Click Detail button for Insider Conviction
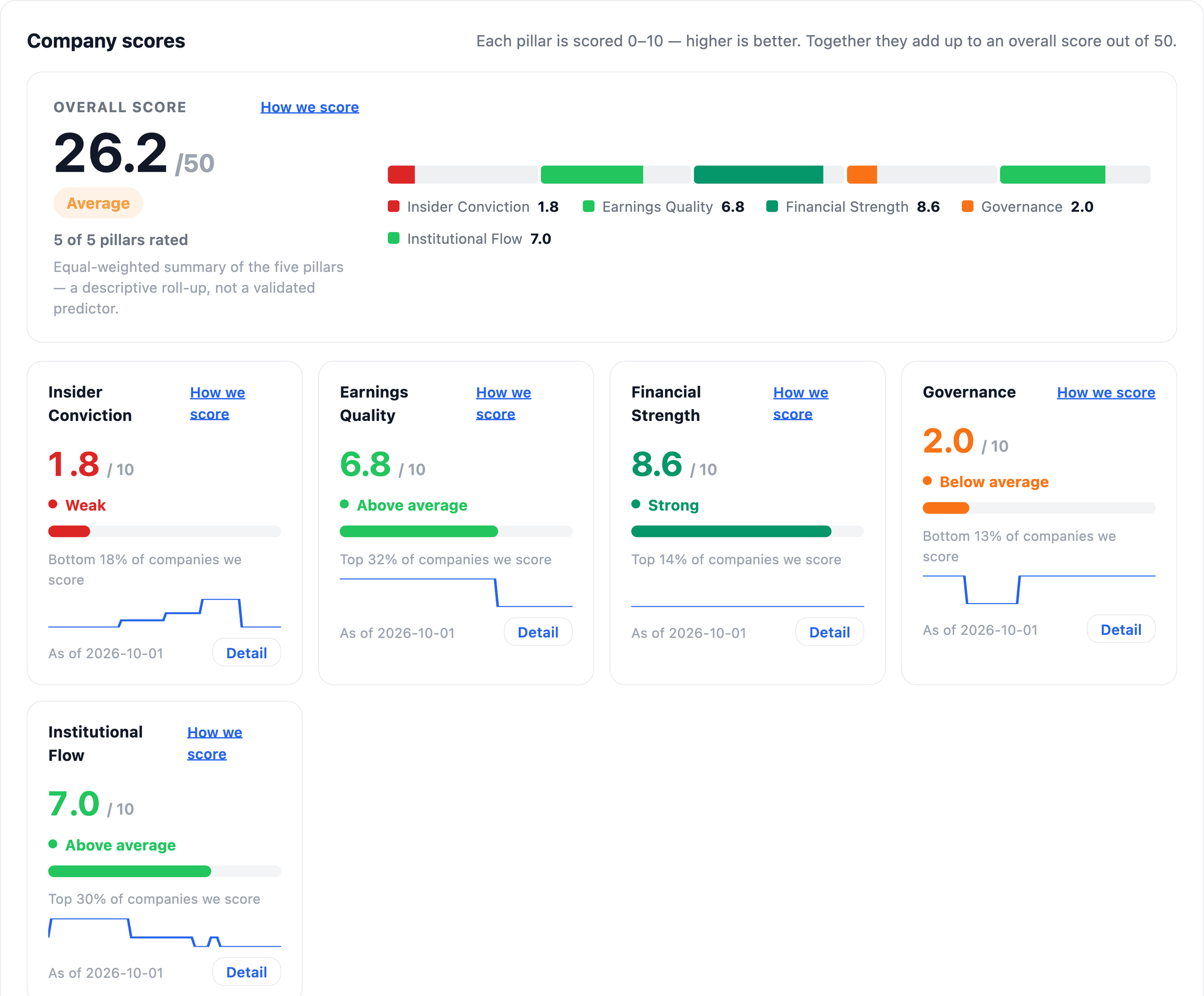The height and width of the screenshot is (996, 1204). pos(246,652)
